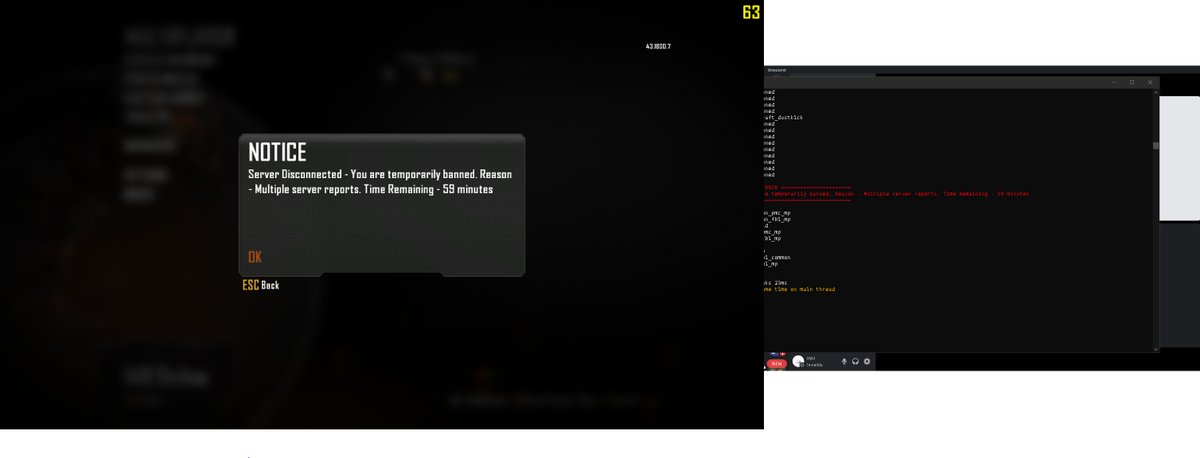Click the game version number text
The width and height of the screenshot is (1200, 458).
click(x=658, y=46)
